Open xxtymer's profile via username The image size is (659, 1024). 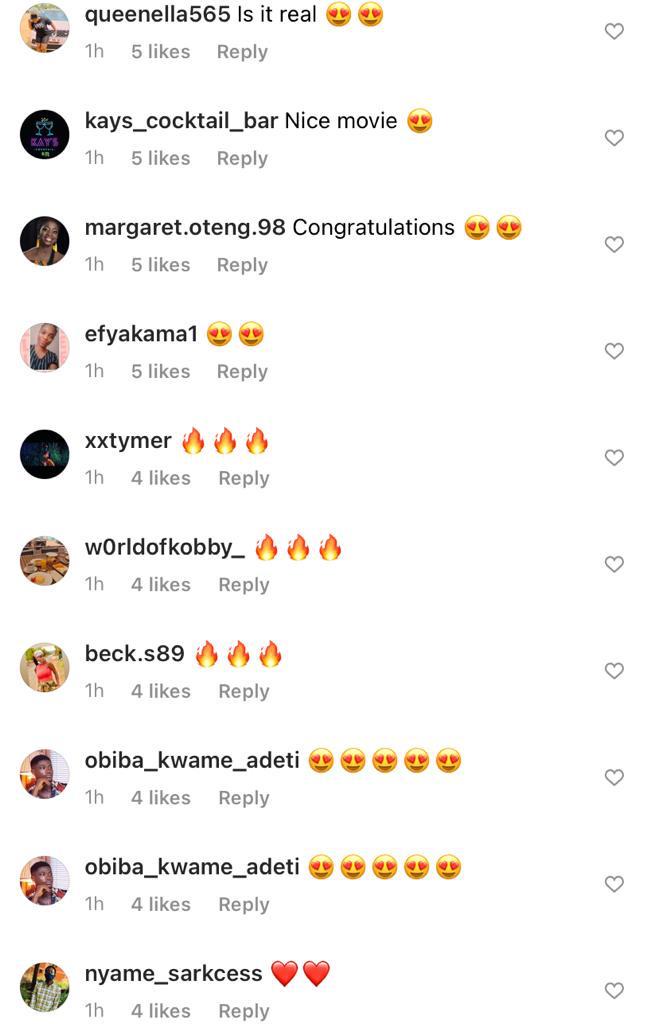tap(128, 441)
